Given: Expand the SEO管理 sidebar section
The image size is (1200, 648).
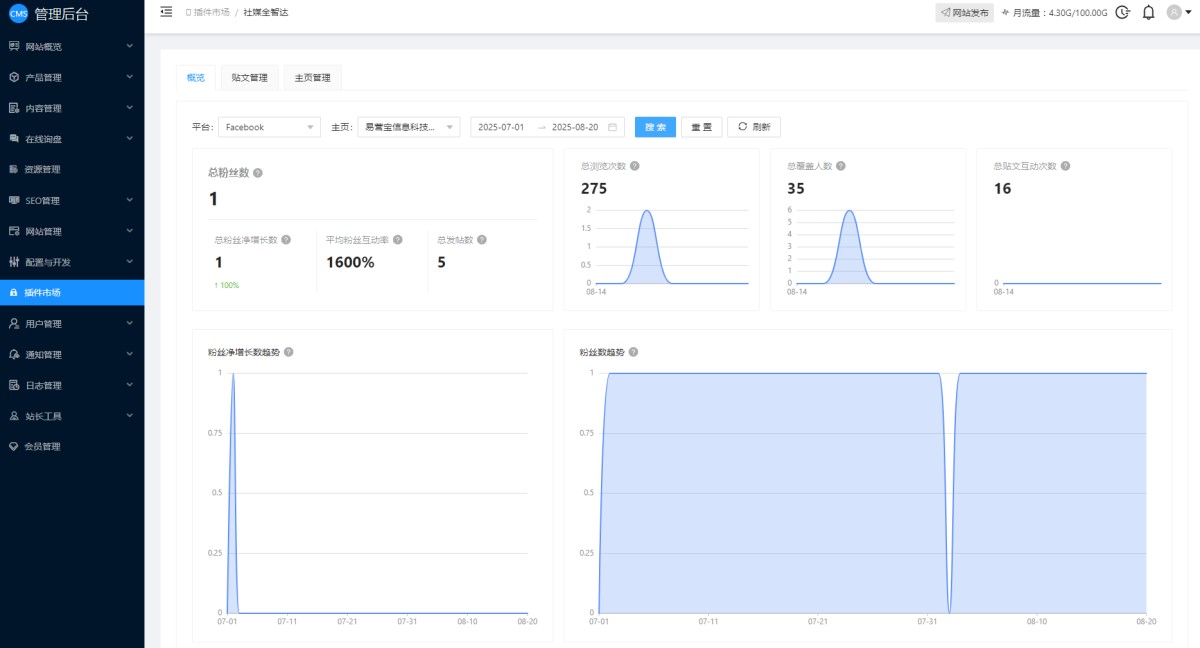Looking at the screenshot, I should pos(72,200).
